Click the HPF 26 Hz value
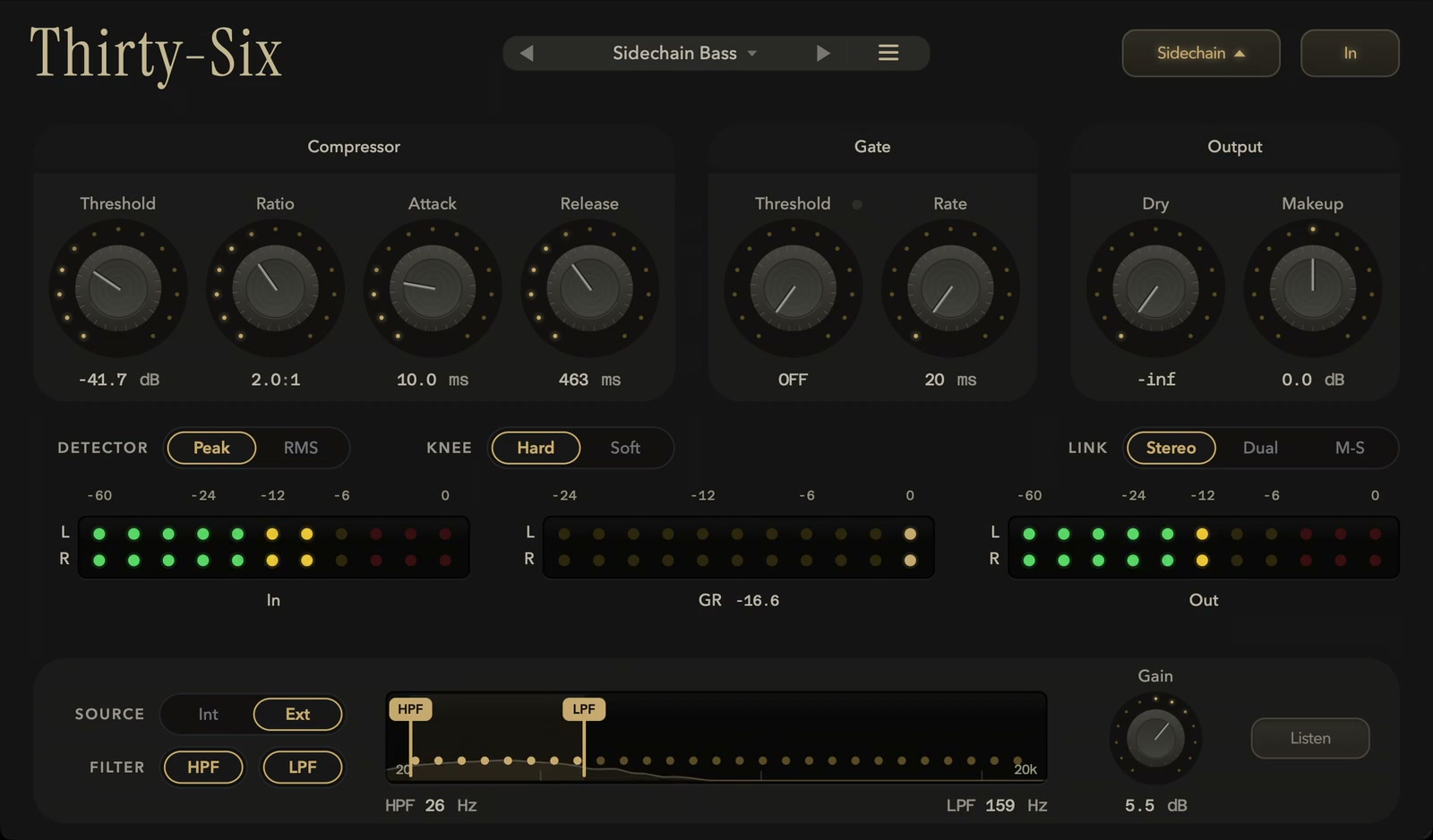 coord(431,806)
